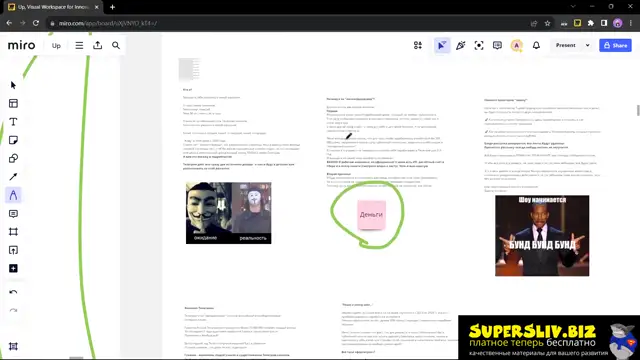Viewport: 640px width, 360px height.
Task: Click the Present button
Action: (x=565, y=45)
